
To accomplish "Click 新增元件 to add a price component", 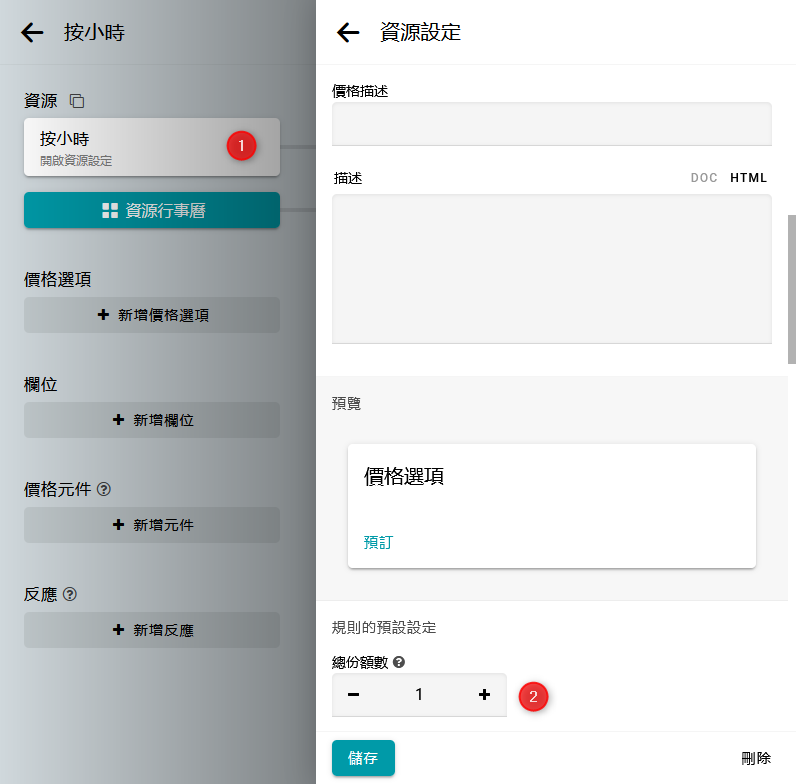I will click(152, 525).
